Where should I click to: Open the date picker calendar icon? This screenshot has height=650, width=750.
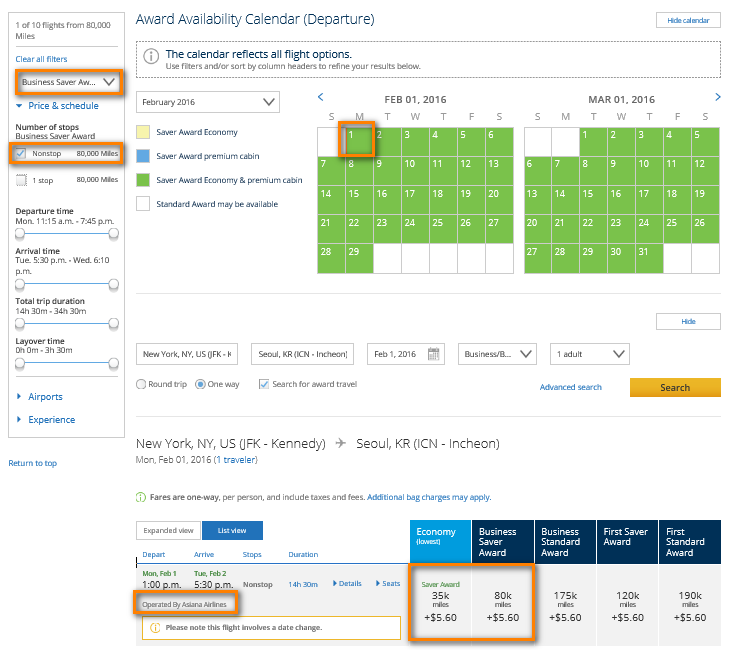pyautogui.click(x=434, y=355)
